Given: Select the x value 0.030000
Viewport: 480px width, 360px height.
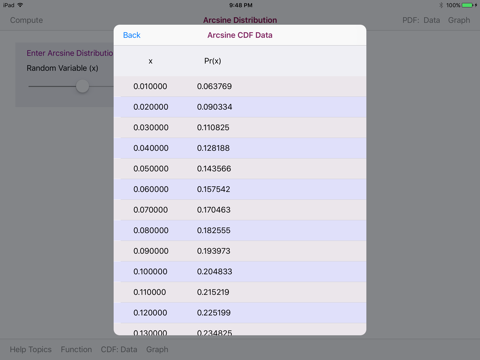Looking at the screenshot, I should 151,127.
